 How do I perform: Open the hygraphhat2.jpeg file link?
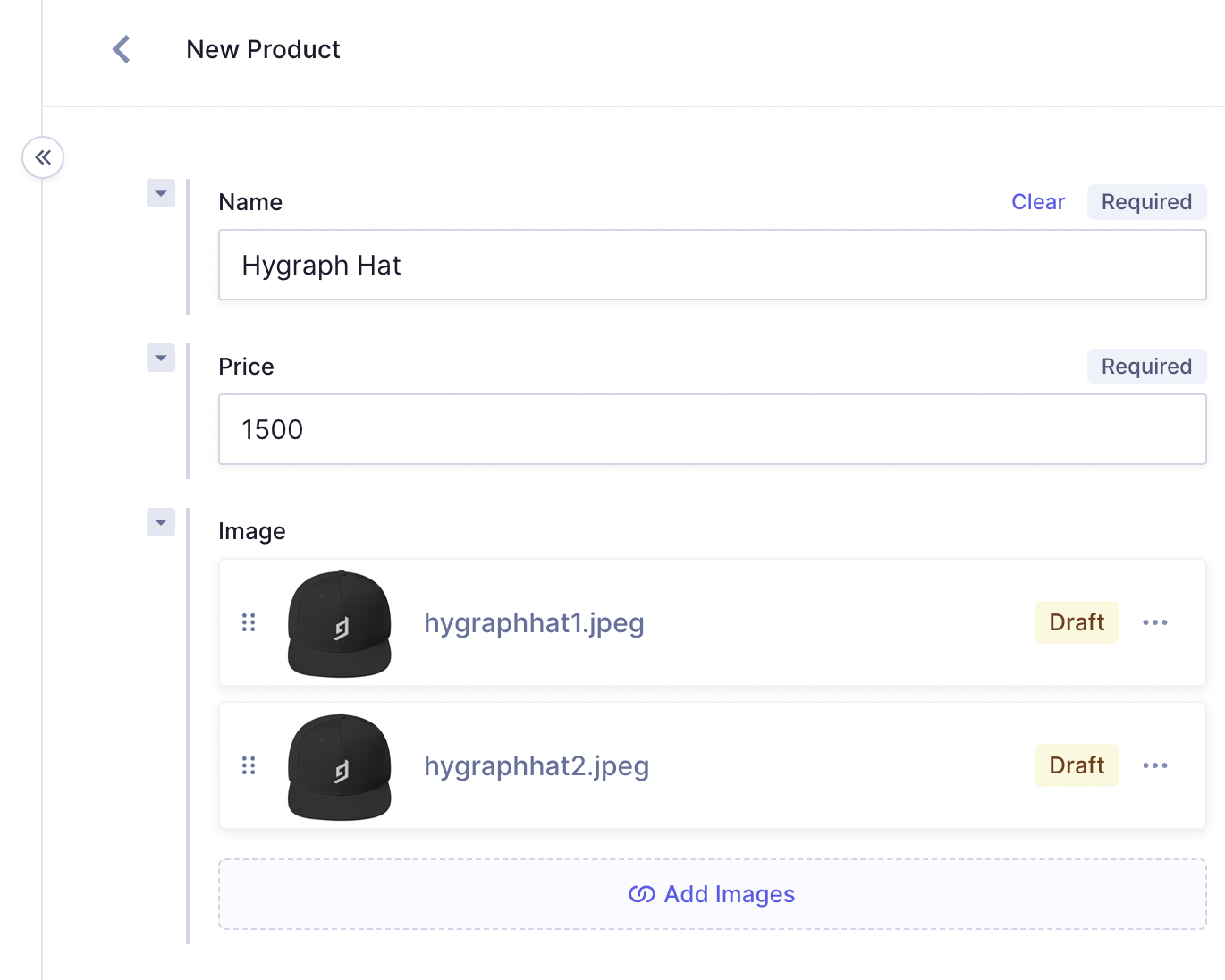click(x=536, y=765)
